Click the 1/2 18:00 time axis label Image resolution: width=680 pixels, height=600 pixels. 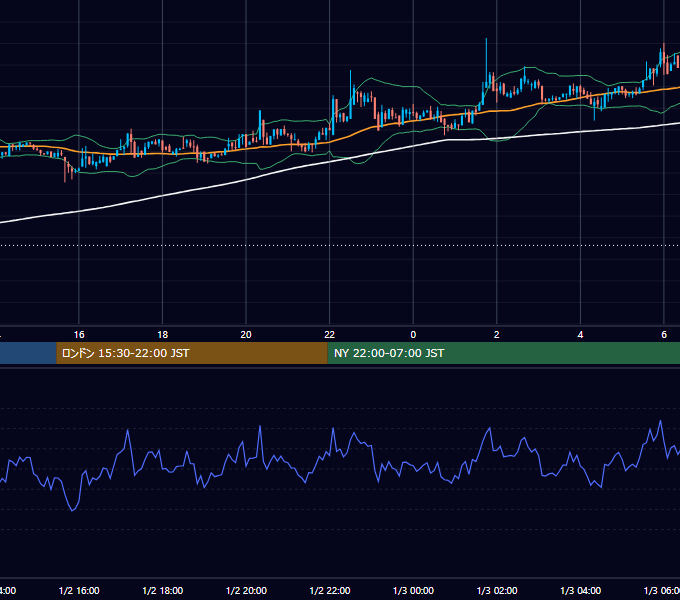point(163,590)
